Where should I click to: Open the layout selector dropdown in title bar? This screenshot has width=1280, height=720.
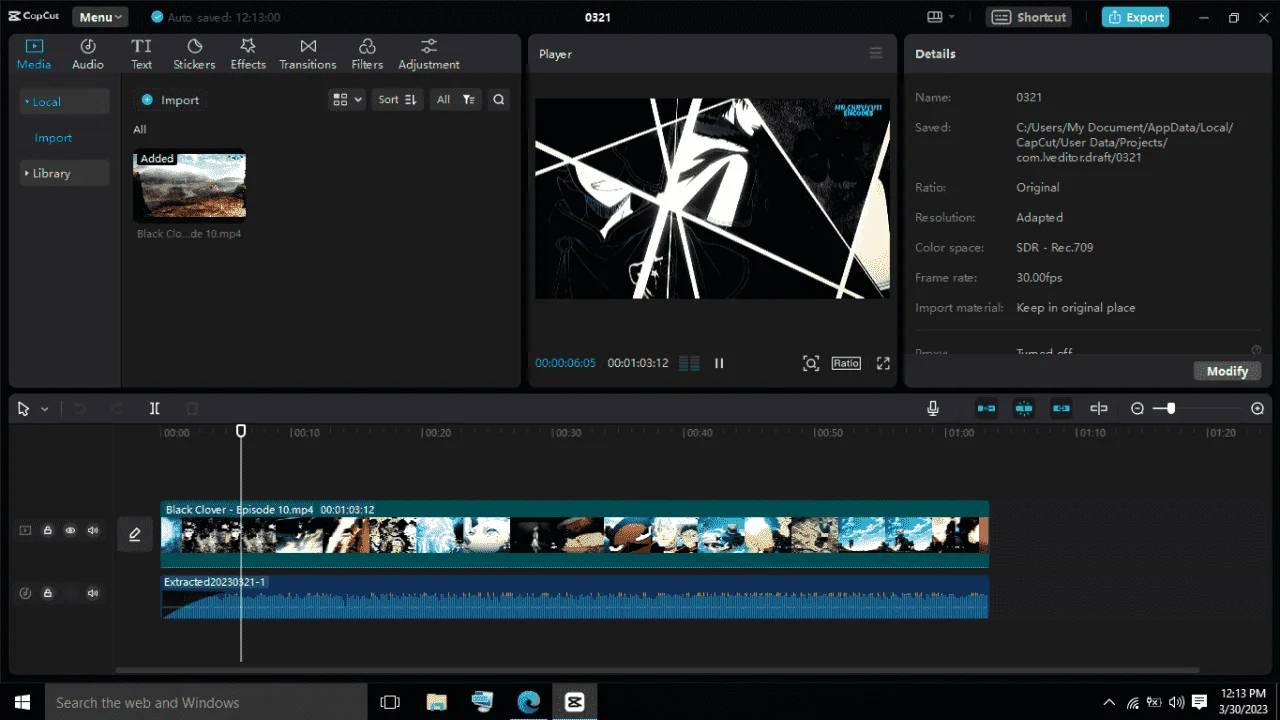[941, 17]
